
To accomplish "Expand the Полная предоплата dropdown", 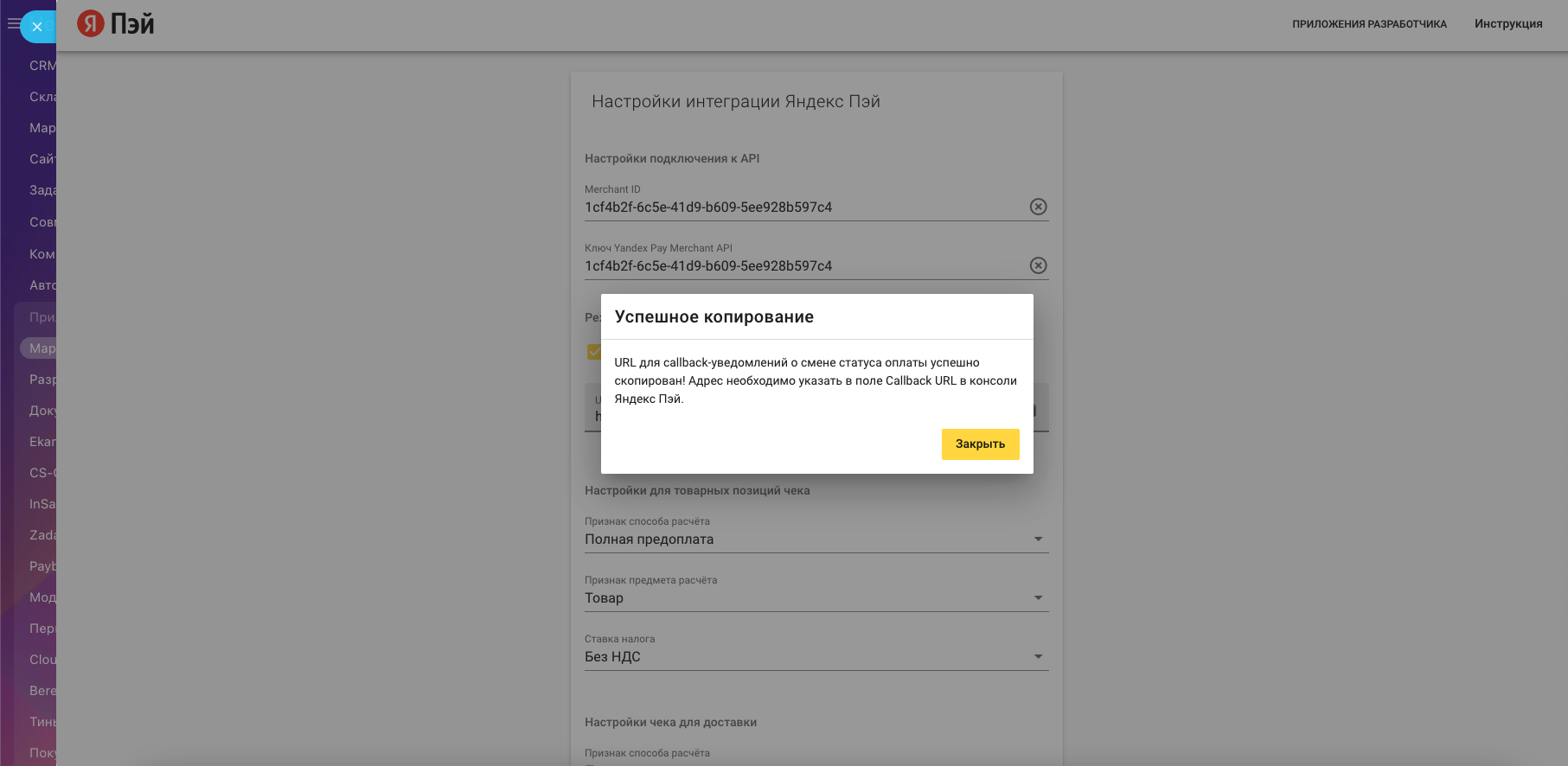I will point(1038,539).
